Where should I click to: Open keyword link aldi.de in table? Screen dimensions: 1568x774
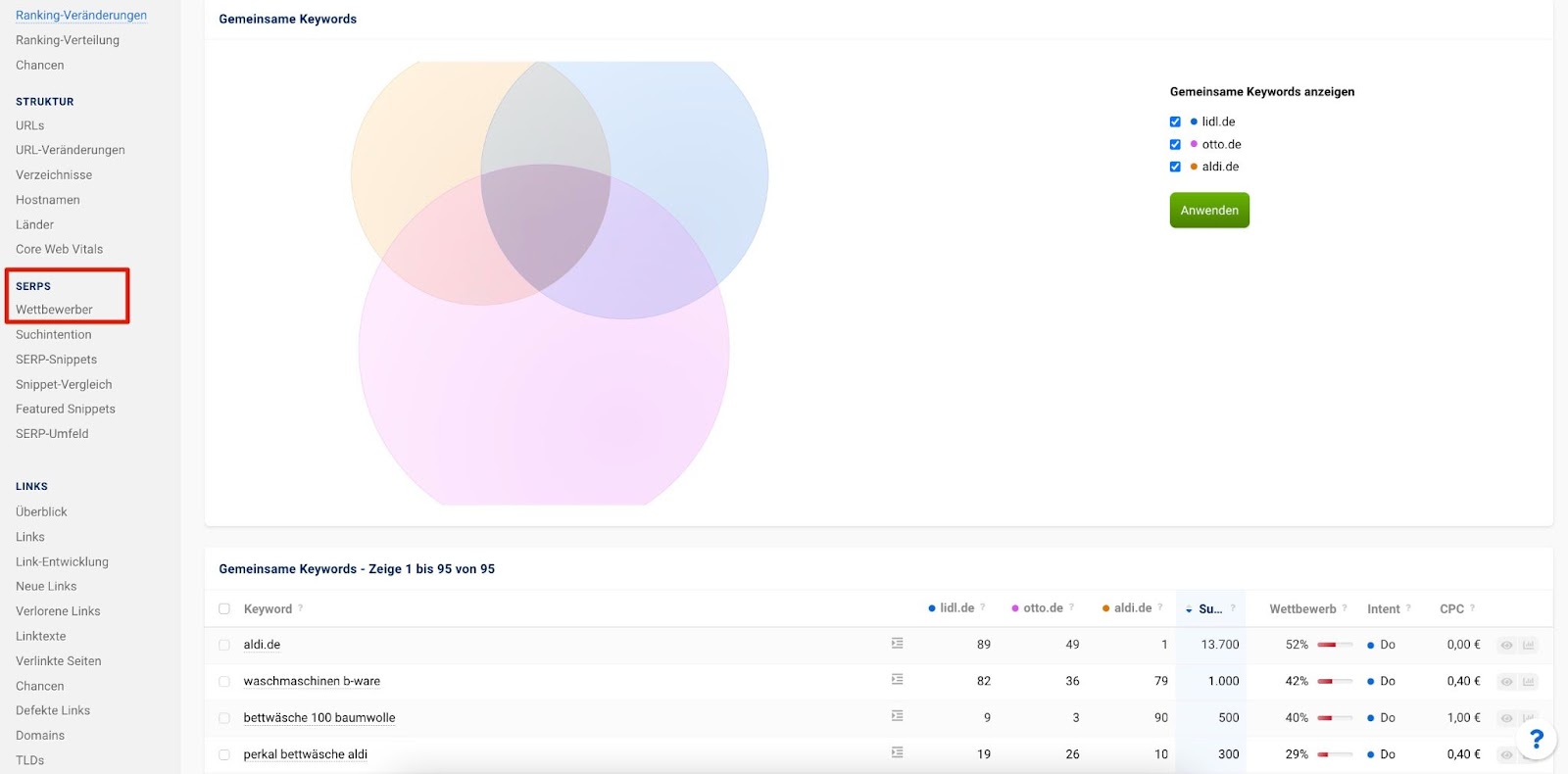(x=262, y=645)
